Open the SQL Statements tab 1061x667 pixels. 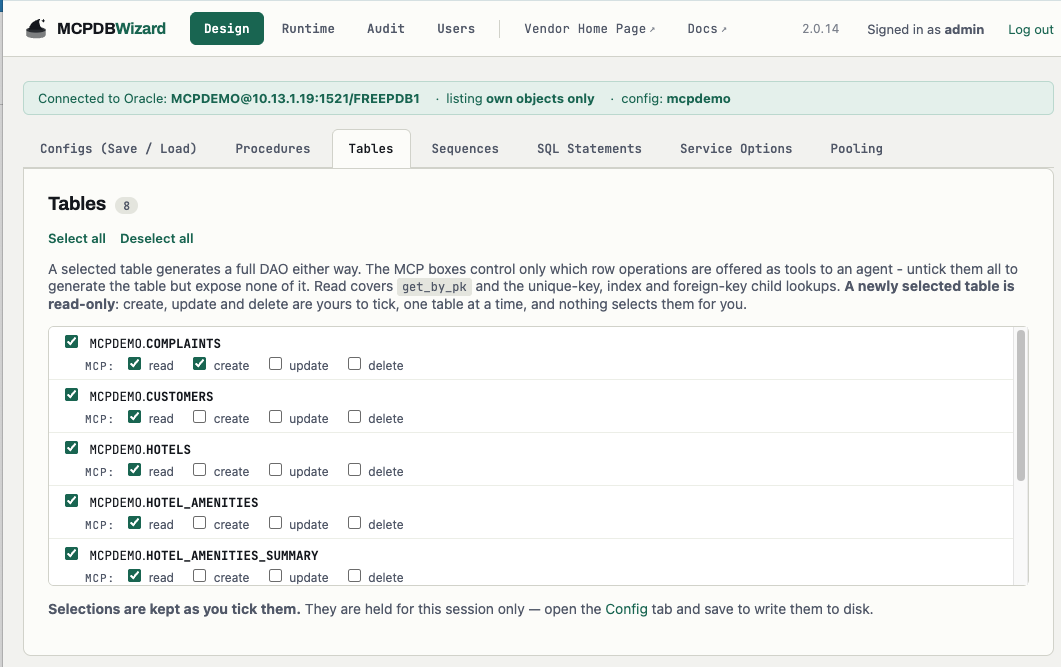[x=589, y=148]
